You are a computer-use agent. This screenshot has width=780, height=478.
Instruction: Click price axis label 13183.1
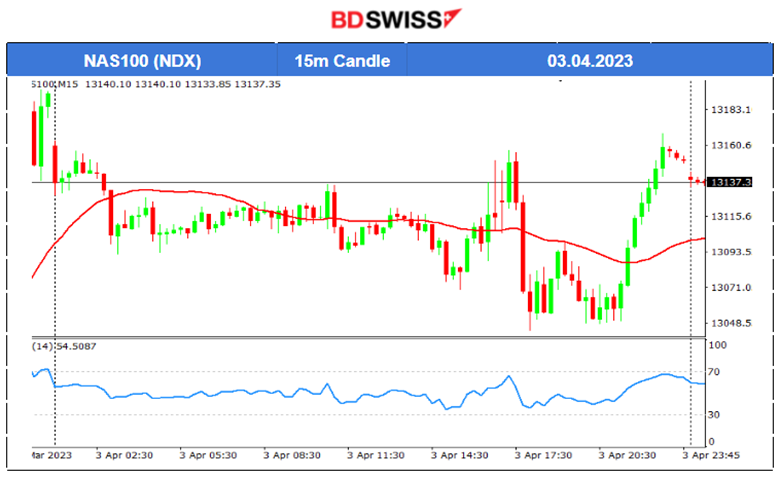pyautogui.click(x=731, y=110)
